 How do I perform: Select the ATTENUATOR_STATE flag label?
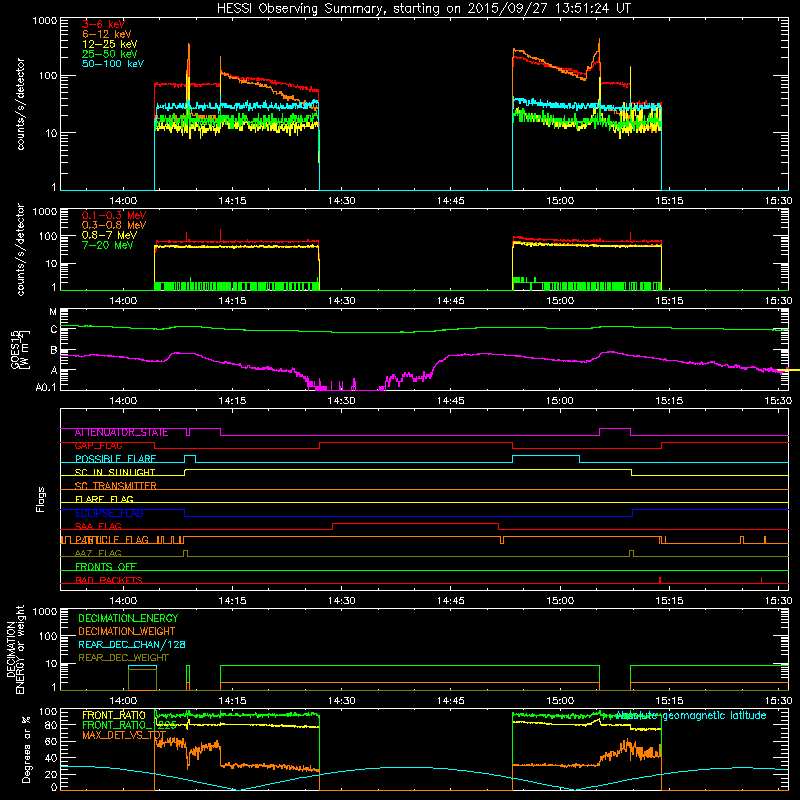[x=121, y=433]
